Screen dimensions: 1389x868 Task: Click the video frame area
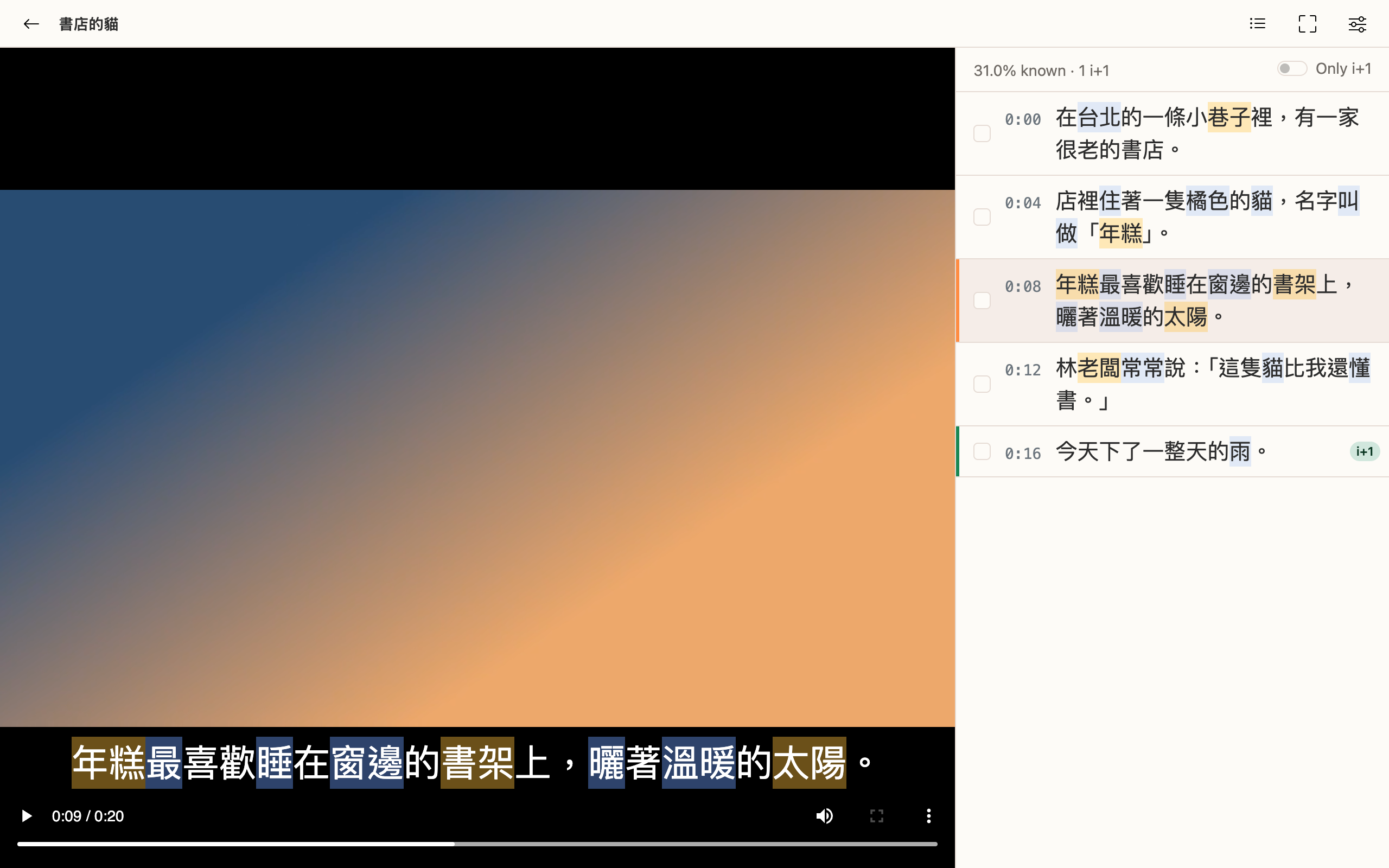coord(477,457)
